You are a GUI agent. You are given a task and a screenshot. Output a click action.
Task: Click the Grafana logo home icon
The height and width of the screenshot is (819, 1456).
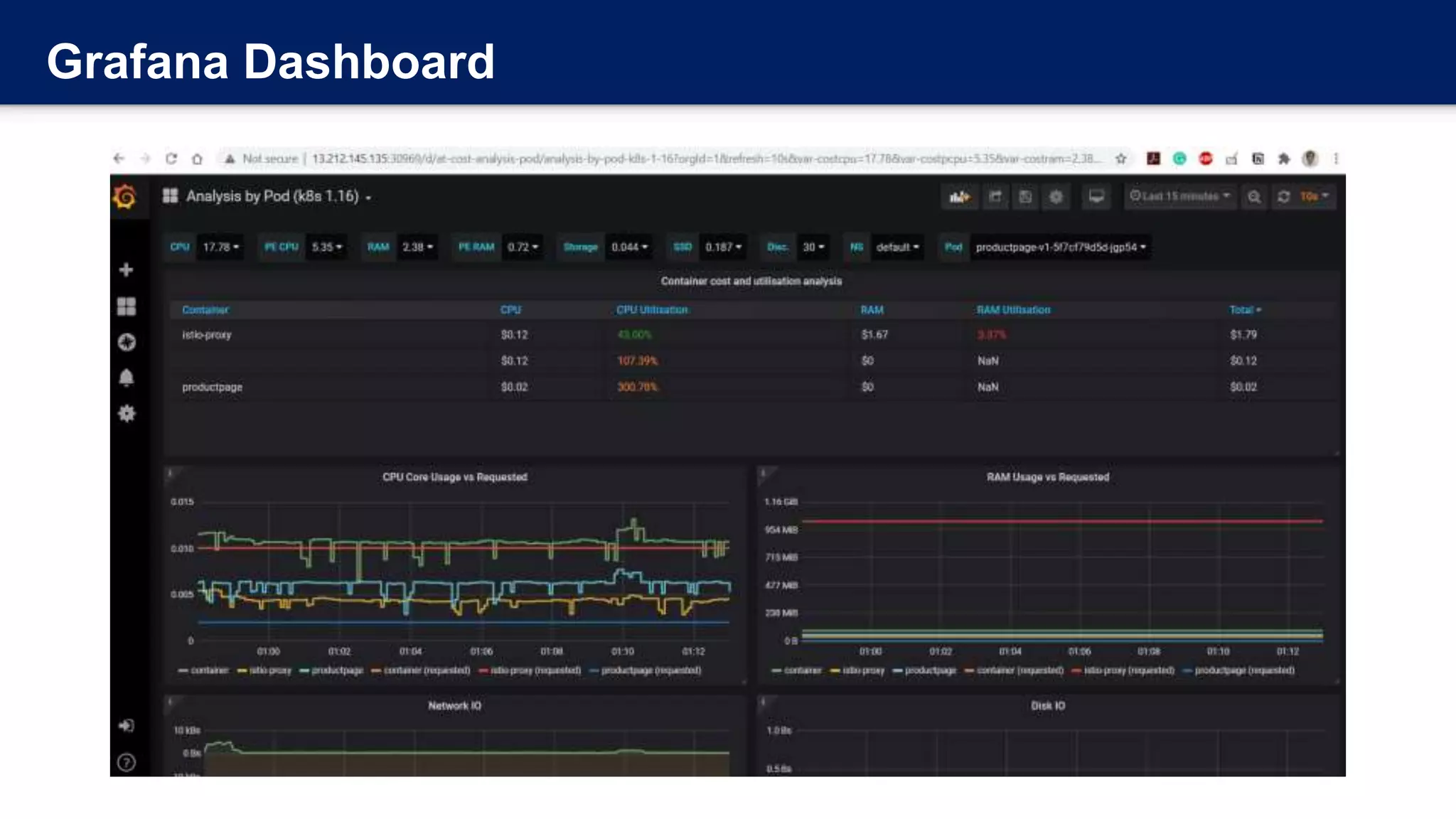click(x=125, y=197)
